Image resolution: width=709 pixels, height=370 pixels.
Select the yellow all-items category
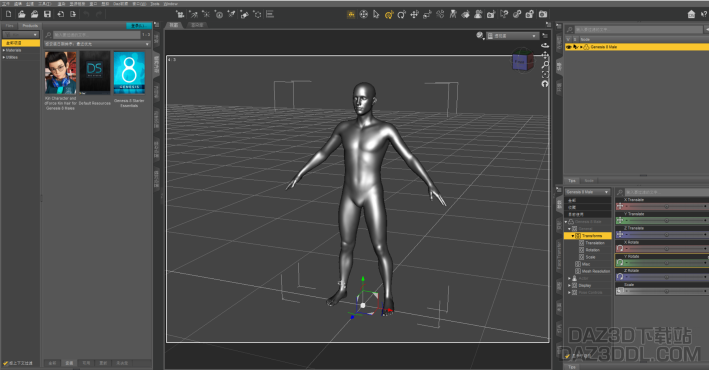(21, 43)
